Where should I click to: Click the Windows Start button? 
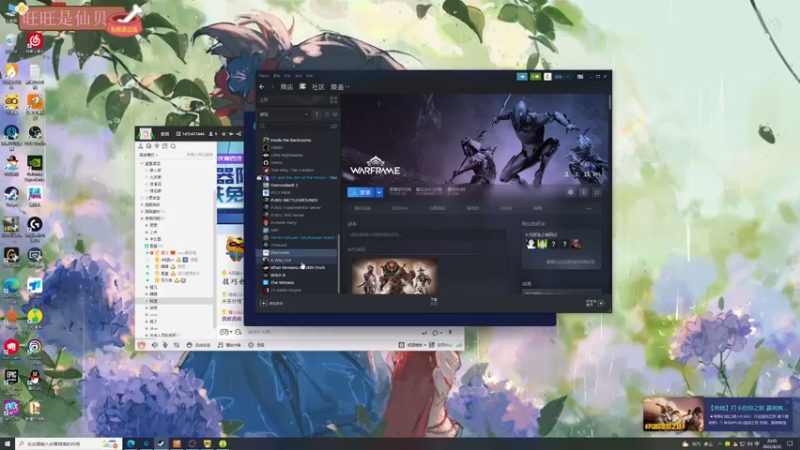(x=7, y=444)
